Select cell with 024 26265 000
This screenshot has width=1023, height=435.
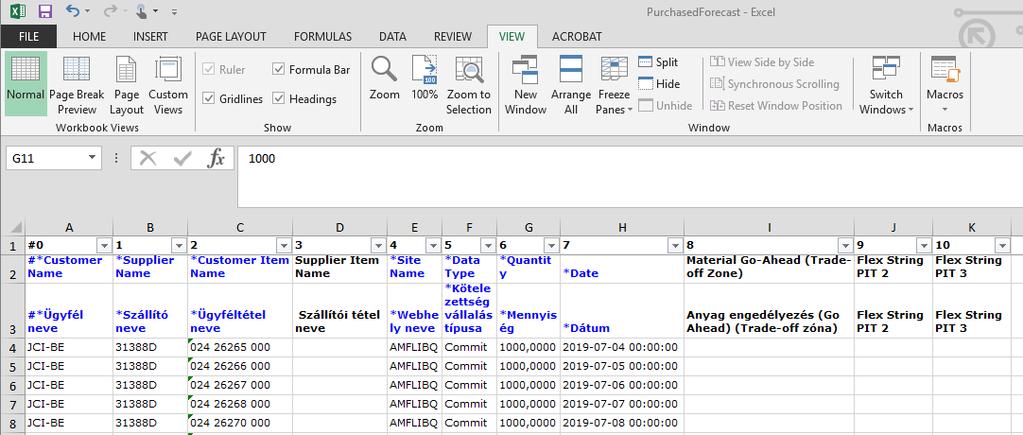pos(240,348)
